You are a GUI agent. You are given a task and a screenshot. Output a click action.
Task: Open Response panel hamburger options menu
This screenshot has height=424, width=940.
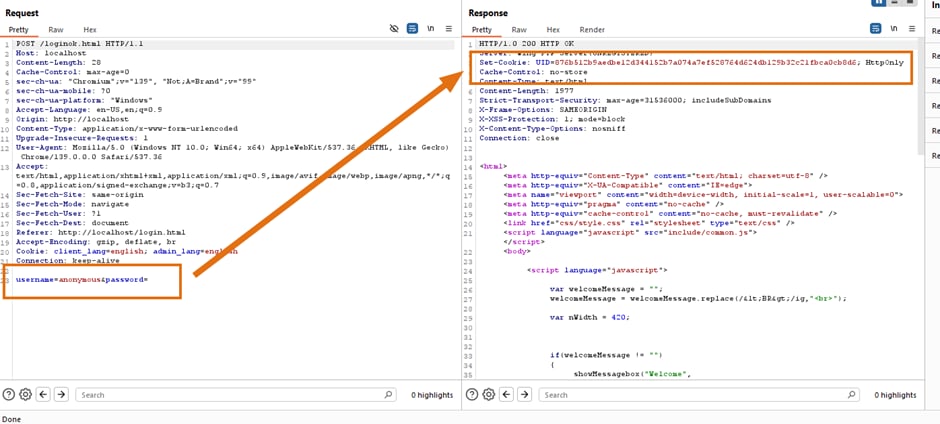(x=911, y=30)
